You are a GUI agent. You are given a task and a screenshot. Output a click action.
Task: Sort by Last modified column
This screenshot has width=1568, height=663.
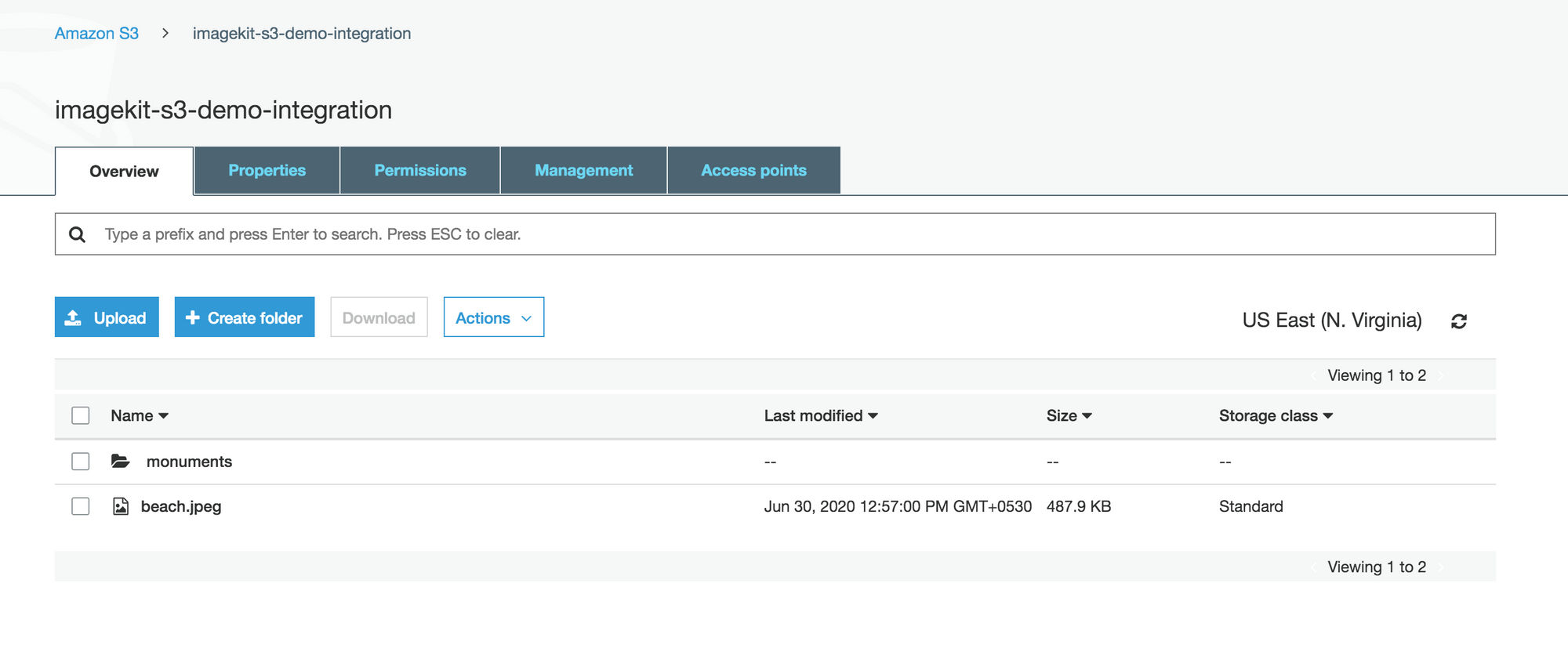tap(821, 415)
